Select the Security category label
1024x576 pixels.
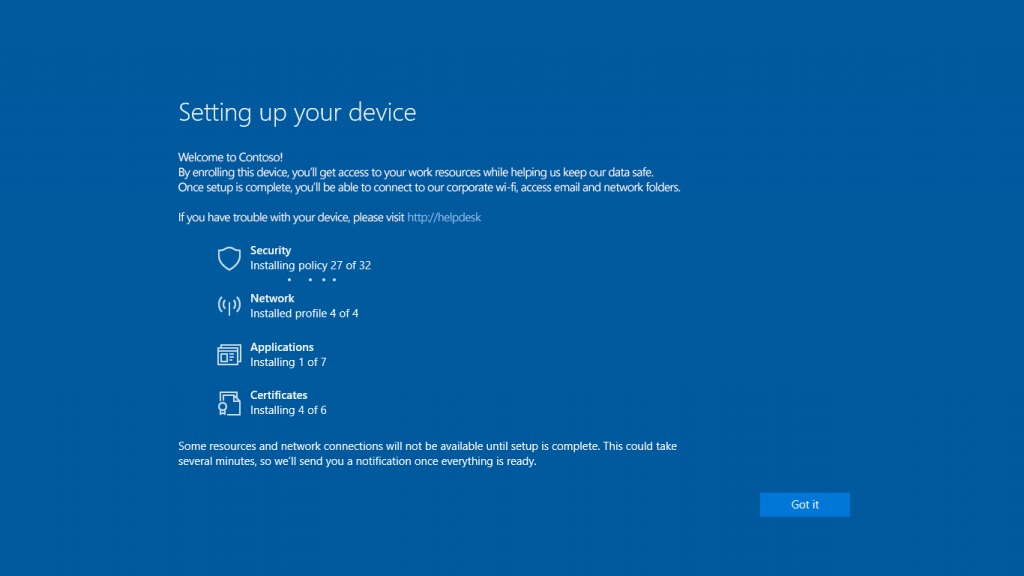(x=271, y=251)
